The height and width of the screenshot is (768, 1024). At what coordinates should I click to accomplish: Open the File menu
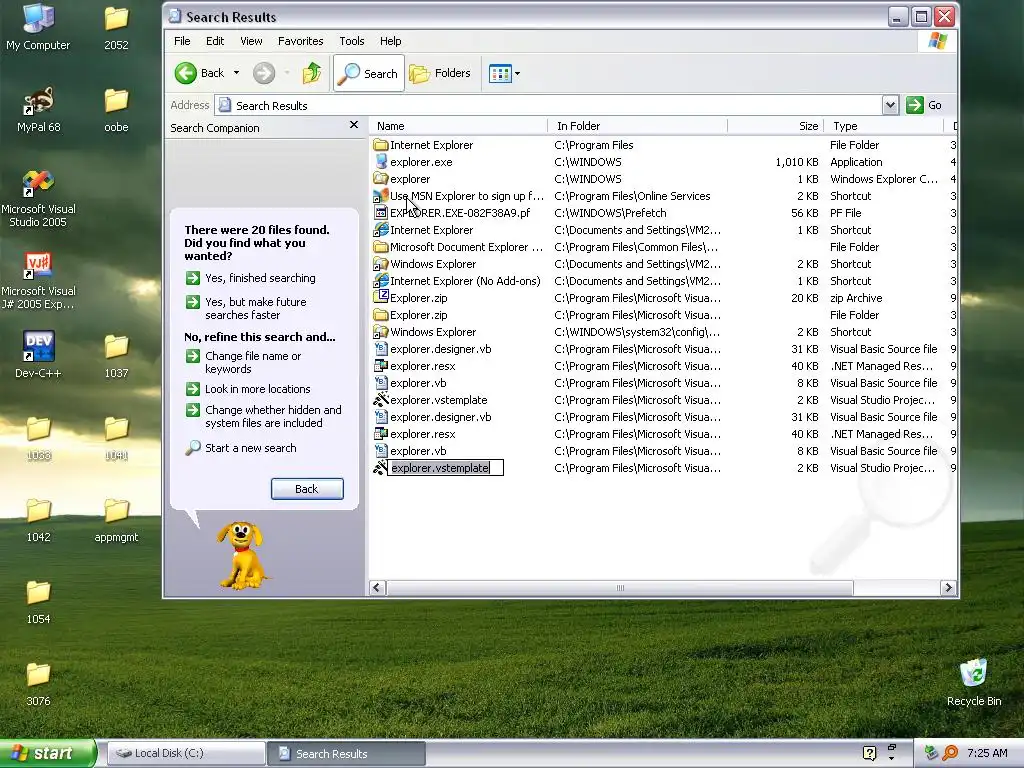click(x=182, y=40)
